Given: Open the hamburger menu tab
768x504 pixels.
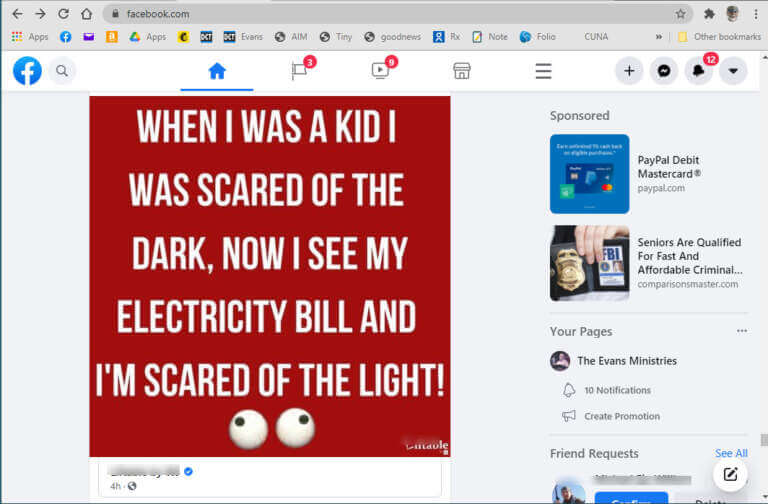Looking at the screenshot, I should click(x=543, y=72).
